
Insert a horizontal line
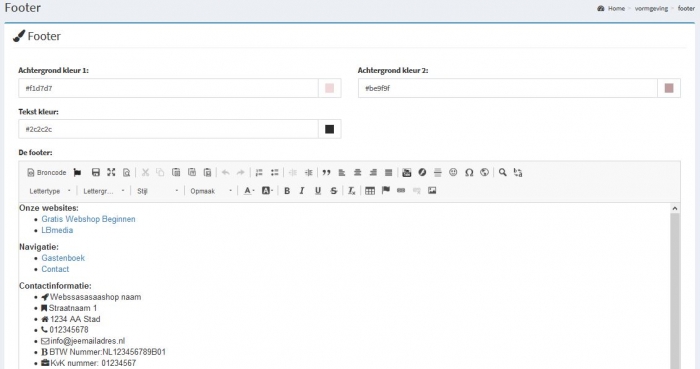pos(438,172)
